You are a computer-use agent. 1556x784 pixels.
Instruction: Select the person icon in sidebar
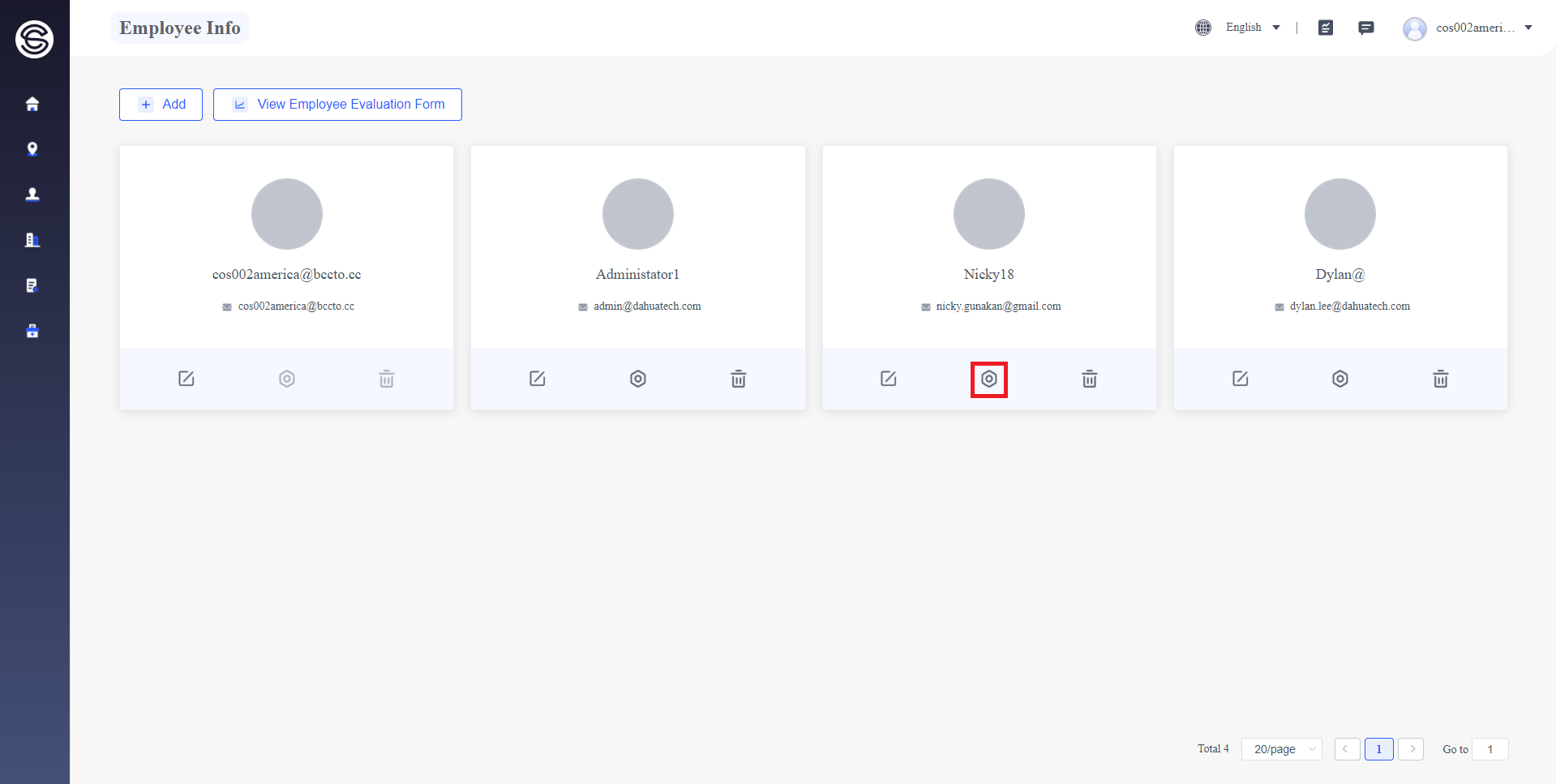click(32, 195)
